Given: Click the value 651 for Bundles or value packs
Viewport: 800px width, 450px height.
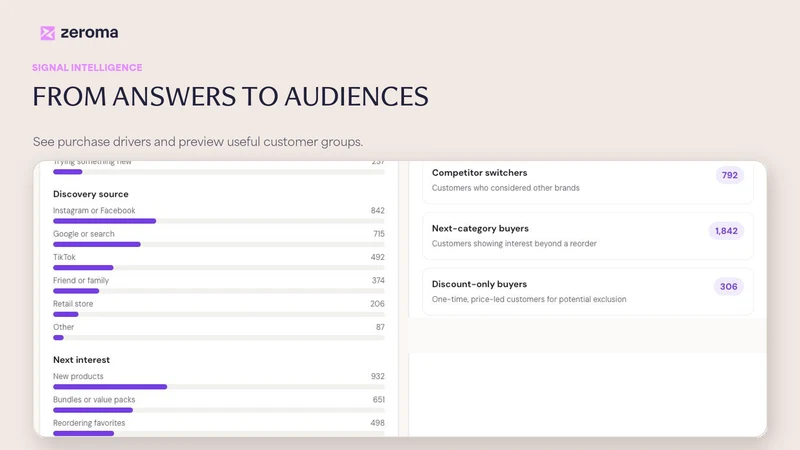Looking at the screenshot, I should click(x=379, y=399).
